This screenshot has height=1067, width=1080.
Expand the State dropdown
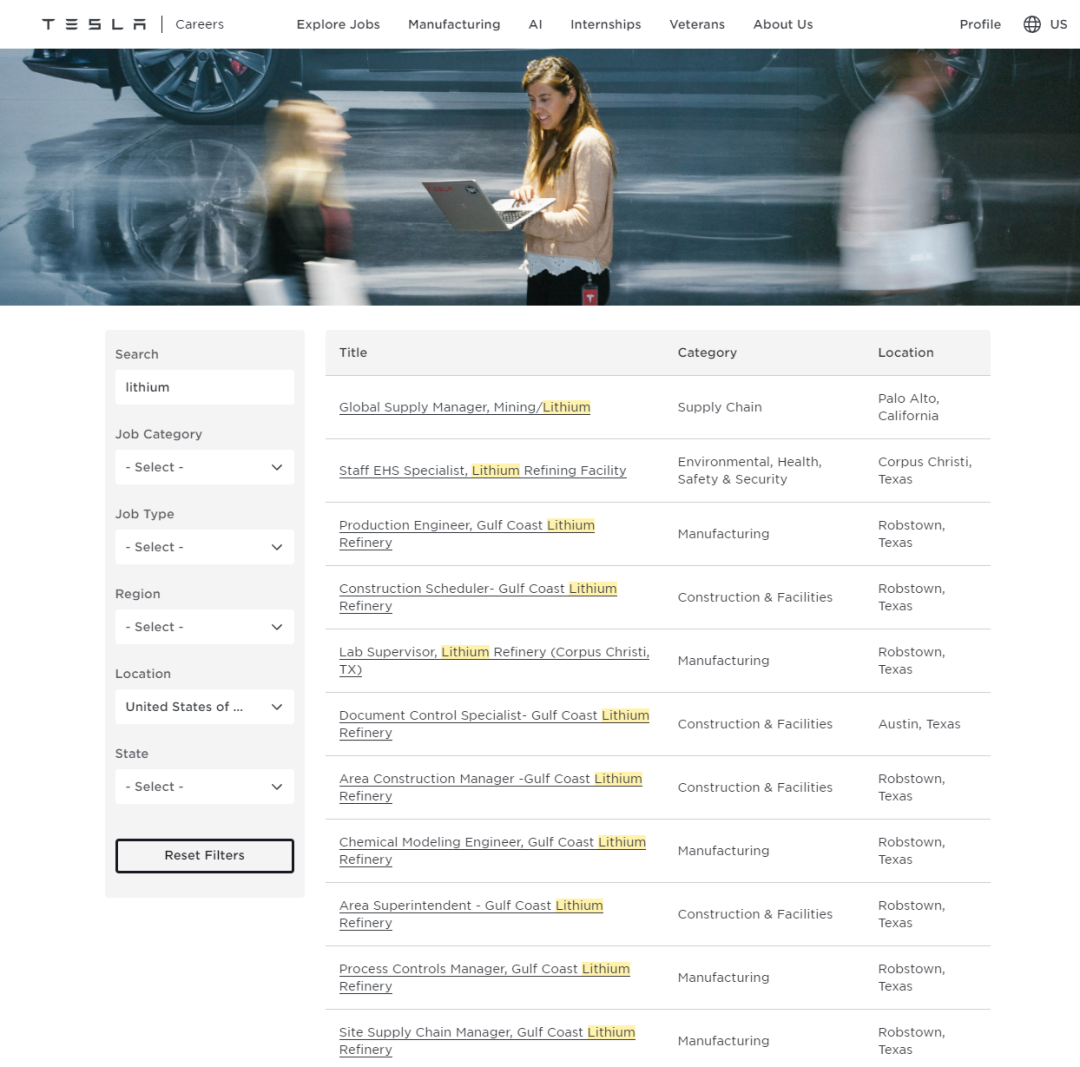point(204,787)
